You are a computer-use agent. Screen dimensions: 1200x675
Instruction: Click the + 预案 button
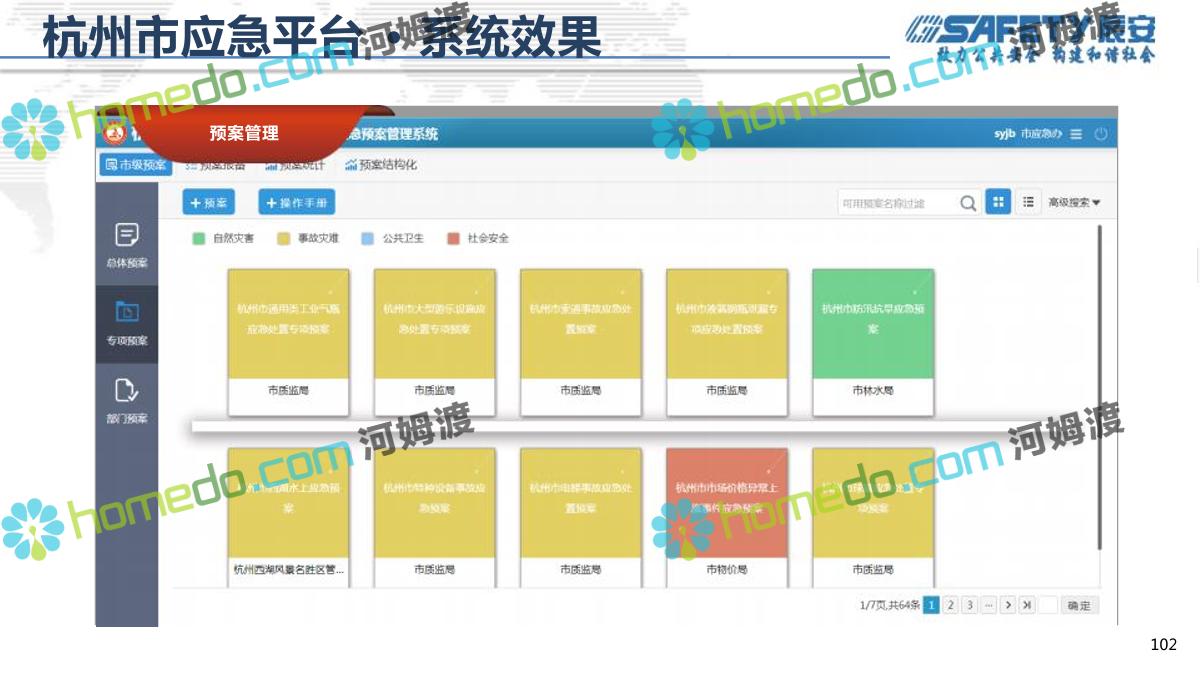[208, 203]
